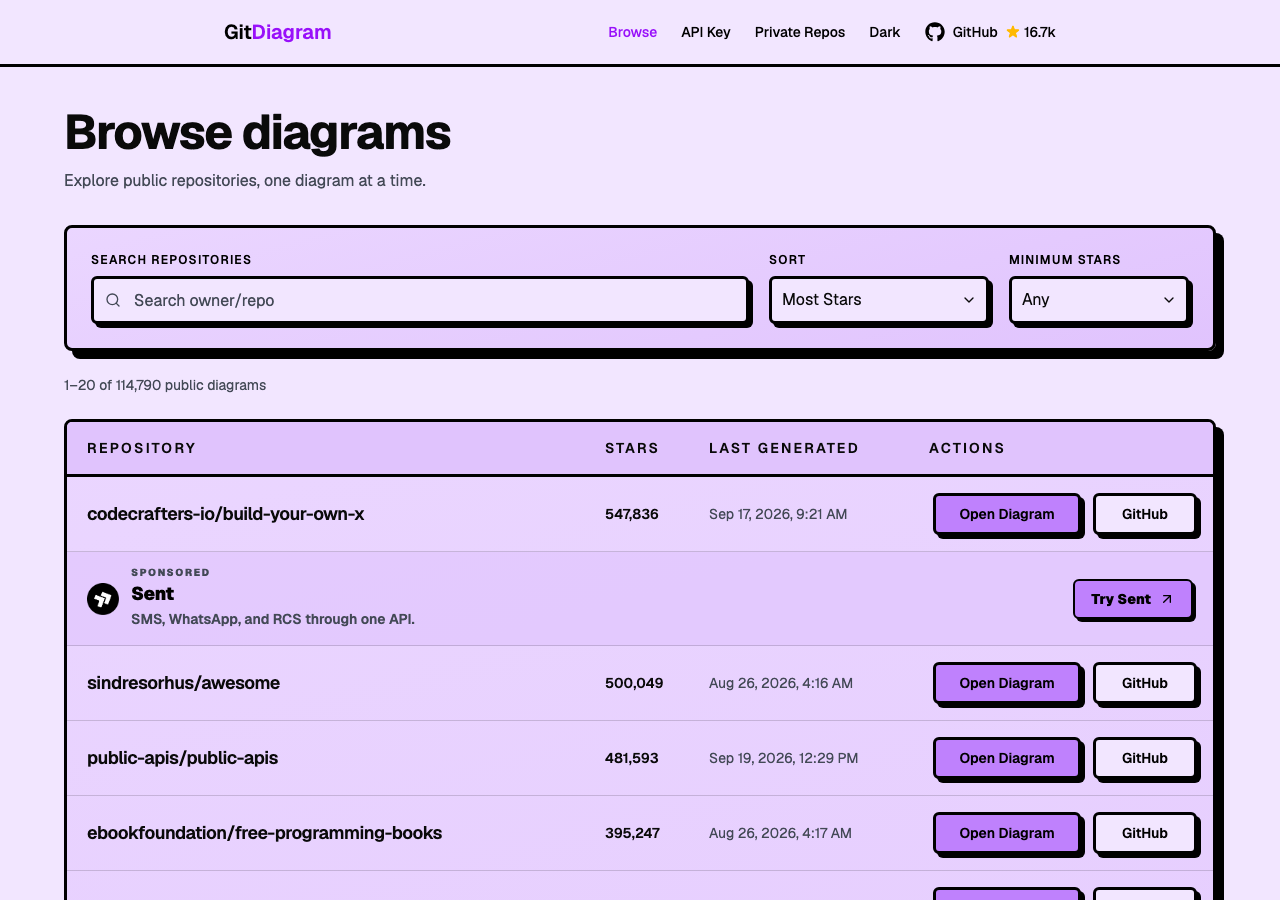1280x900 pixels.
Task: Click the Repository column header
Action: pyautogui.click(x=142, y=448)
